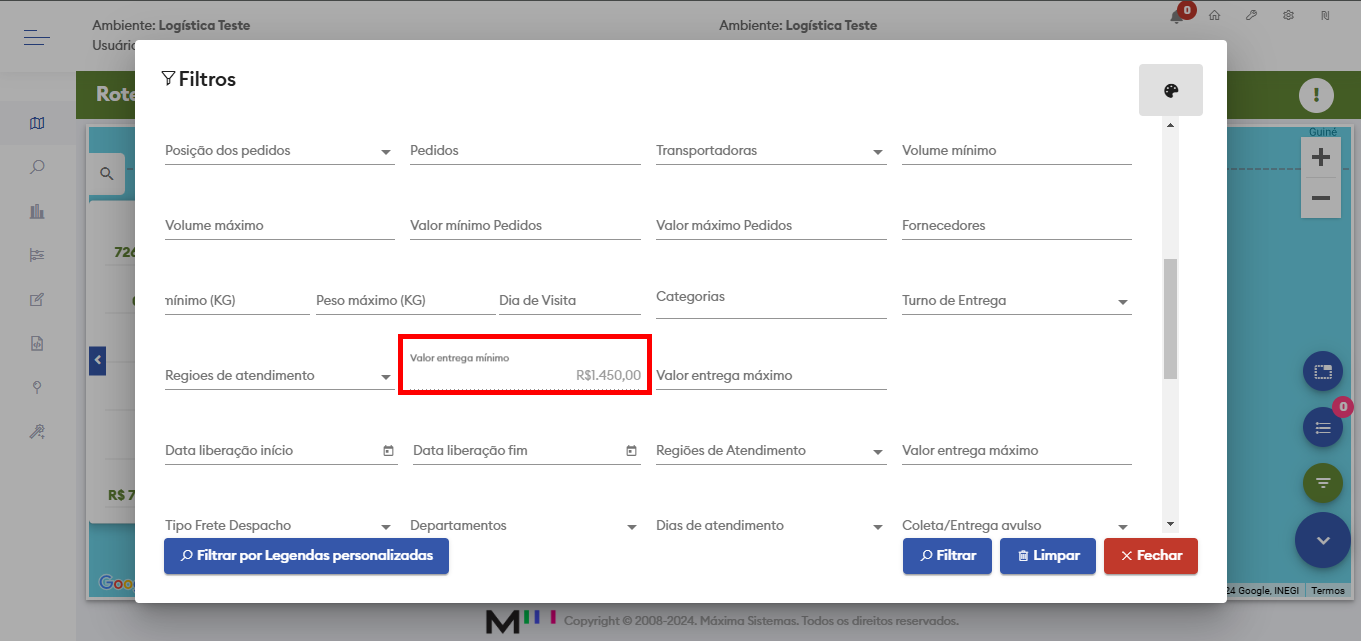This screenshot has height=641, width=1361.
Task: Click the N-shaped logo icon in header
Action: (1325, 16)
